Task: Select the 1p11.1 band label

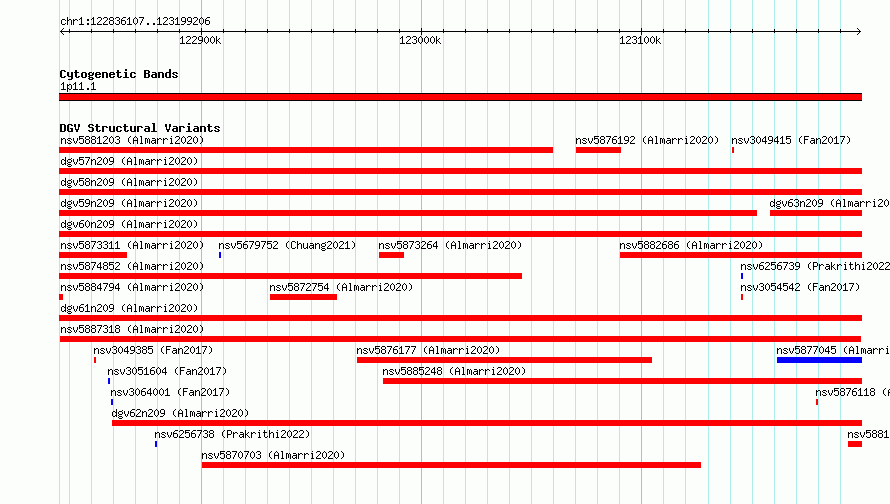Action: coord(78,86)
